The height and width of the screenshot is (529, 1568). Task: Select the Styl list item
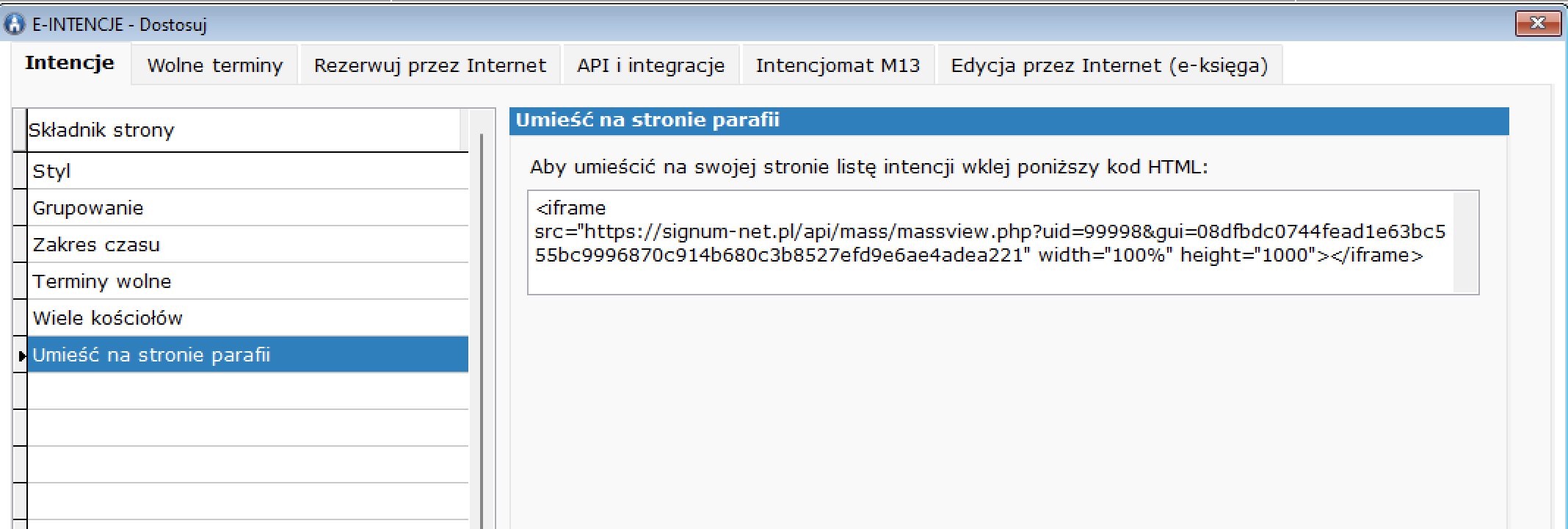[247, 171]
